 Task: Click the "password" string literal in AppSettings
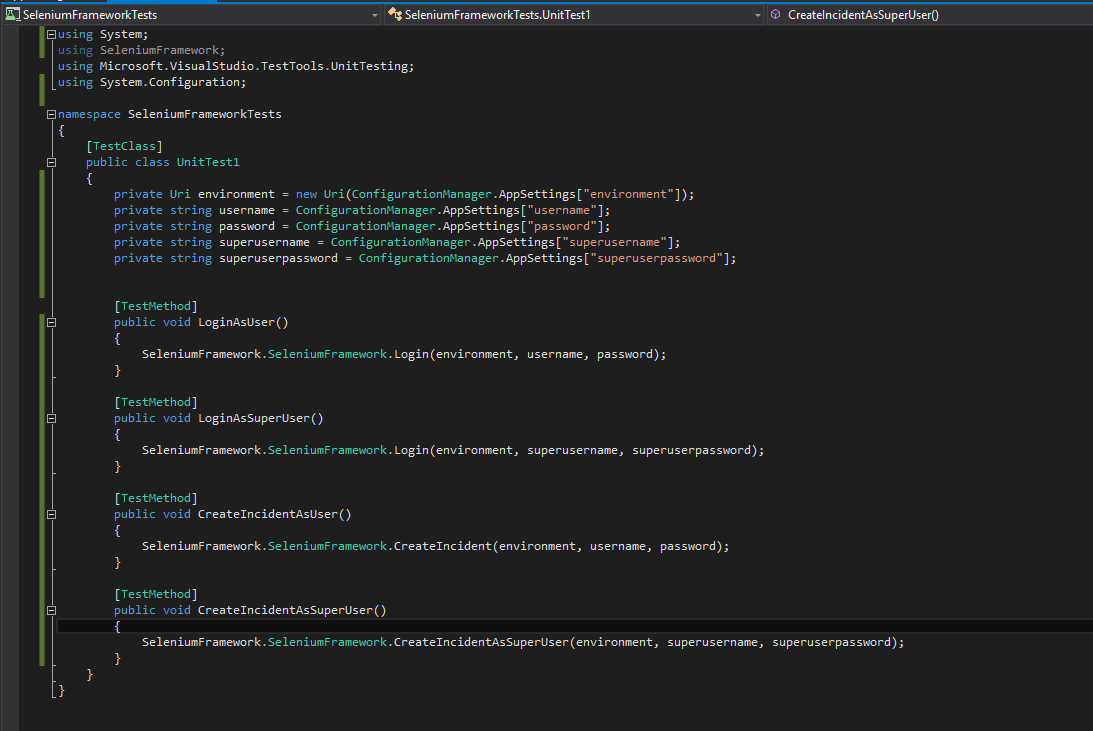point(562,226)
